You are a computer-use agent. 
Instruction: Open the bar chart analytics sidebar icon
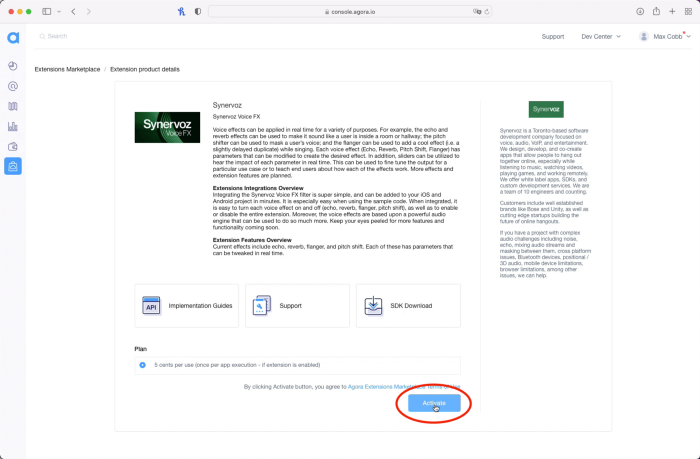[13, 126]
